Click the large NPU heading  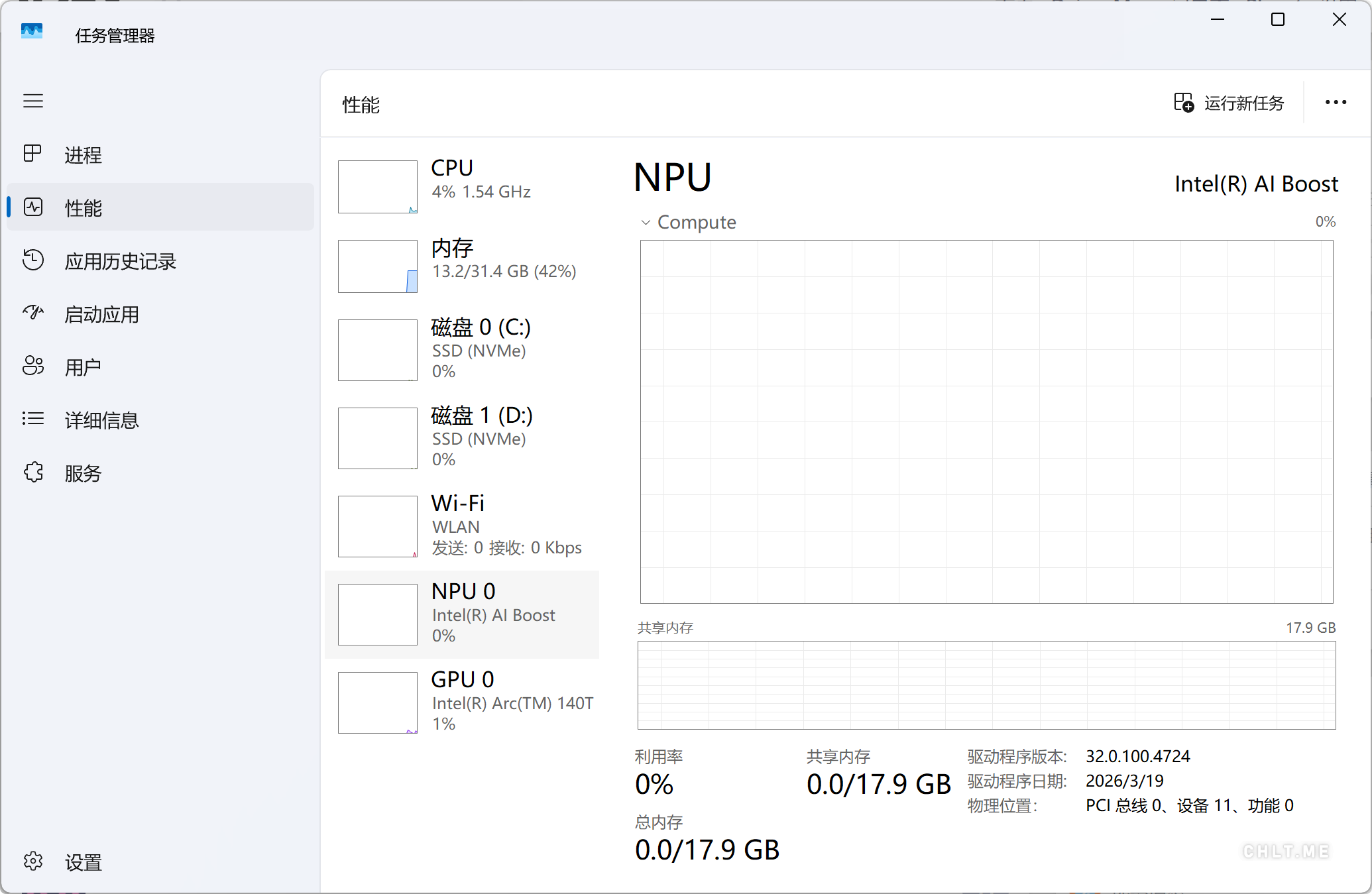click(673, 178)
